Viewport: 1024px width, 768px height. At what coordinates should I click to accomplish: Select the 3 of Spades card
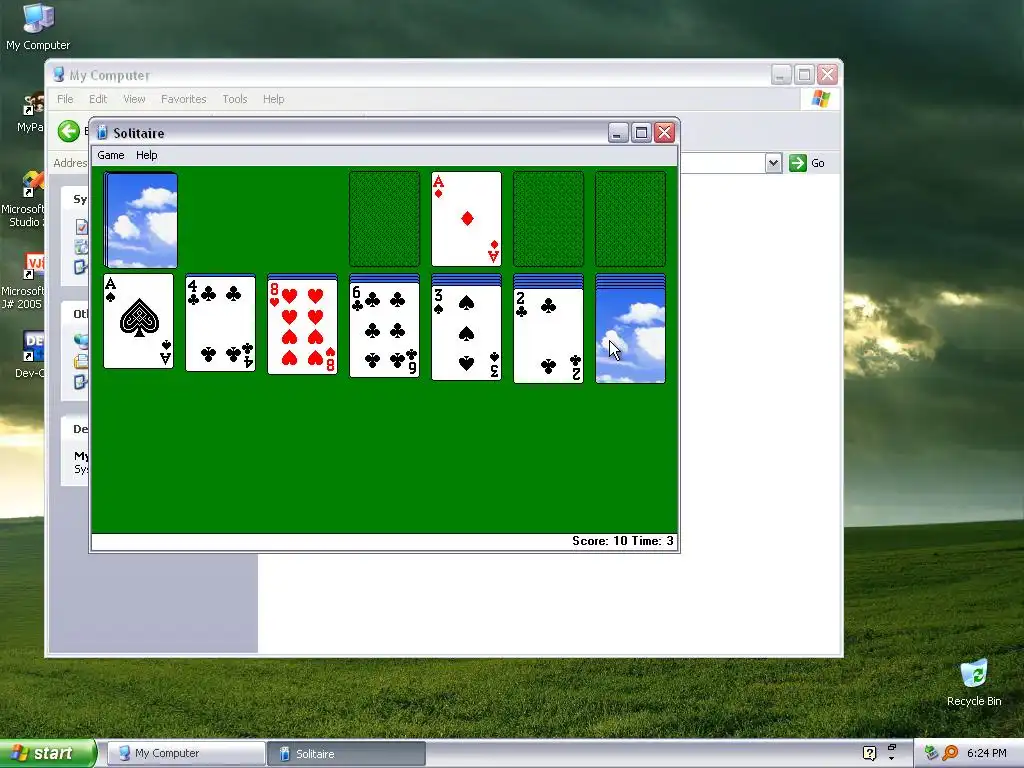click(466, 332)
